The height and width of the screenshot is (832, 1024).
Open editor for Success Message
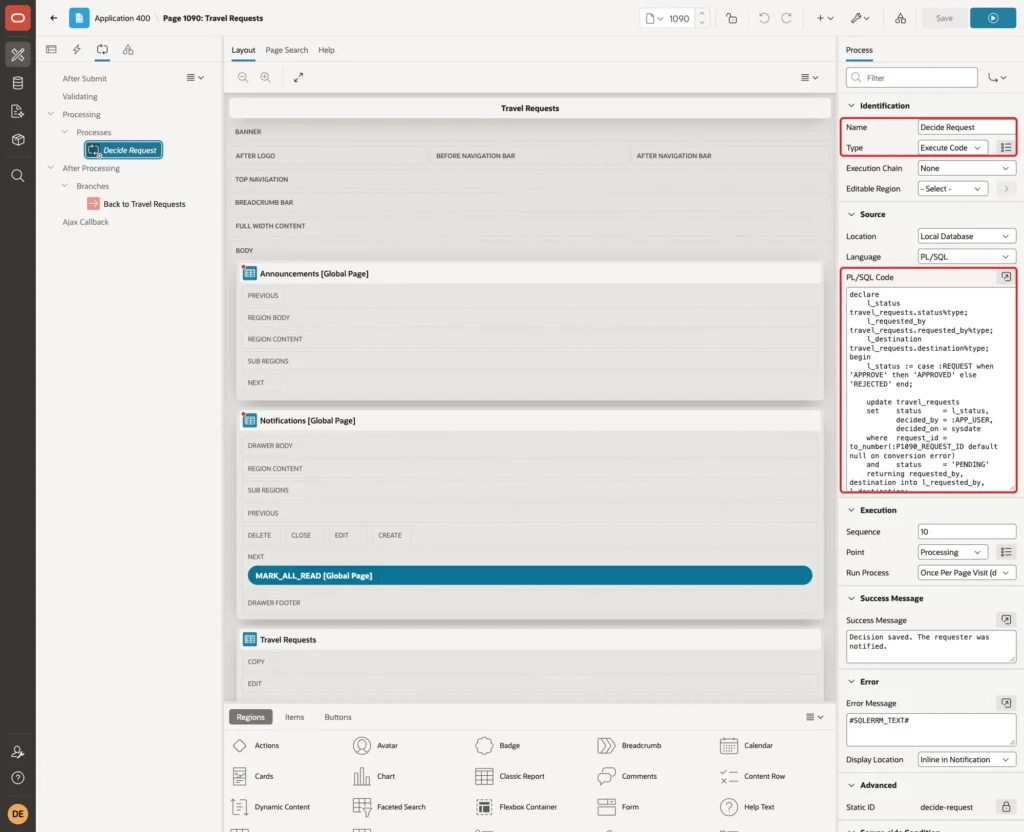(1006, 619)
